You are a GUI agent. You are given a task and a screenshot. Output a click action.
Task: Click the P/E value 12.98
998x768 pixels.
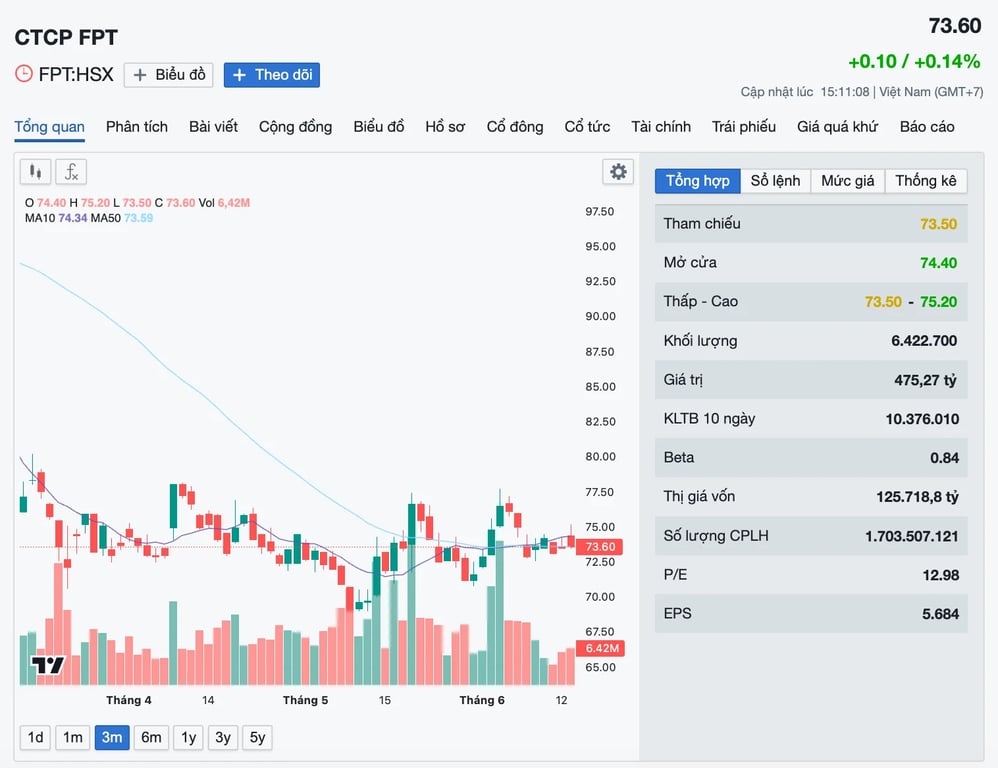pos(940,575)
